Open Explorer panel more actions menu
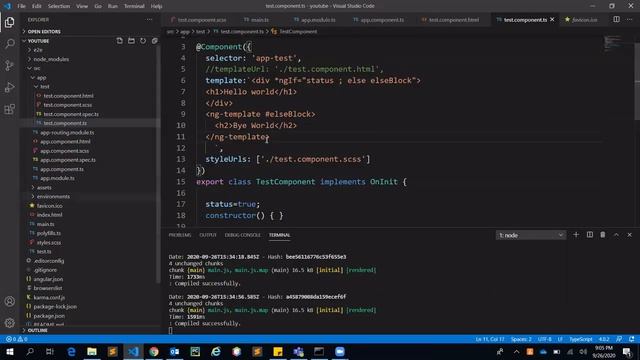This screenshot has height=360, width=640. [x=149, y=20]
